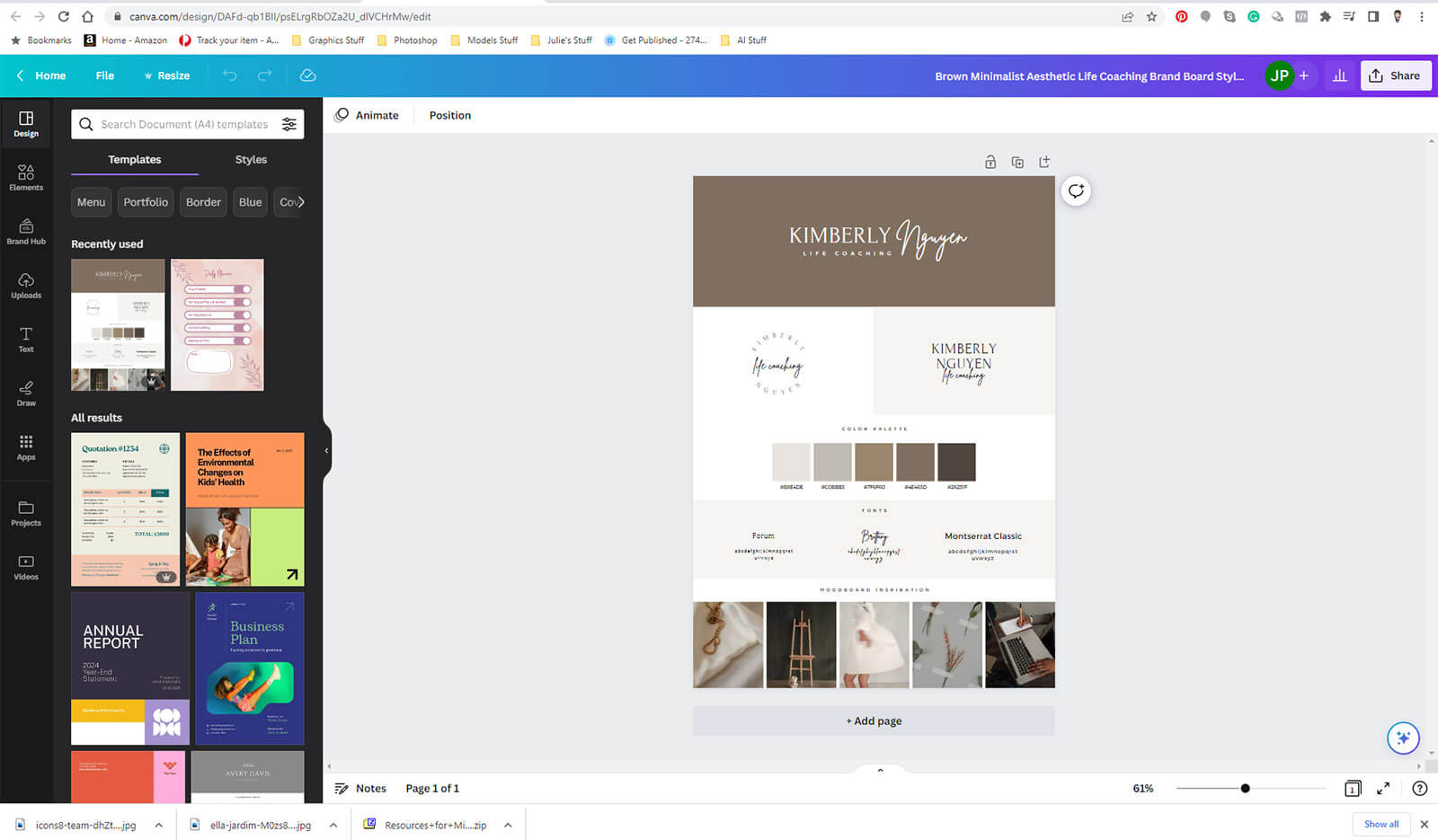The width and height of the screenshot is (1438, 840).
Task: Click the zoom slider handle
Action: coord(1245,788)
